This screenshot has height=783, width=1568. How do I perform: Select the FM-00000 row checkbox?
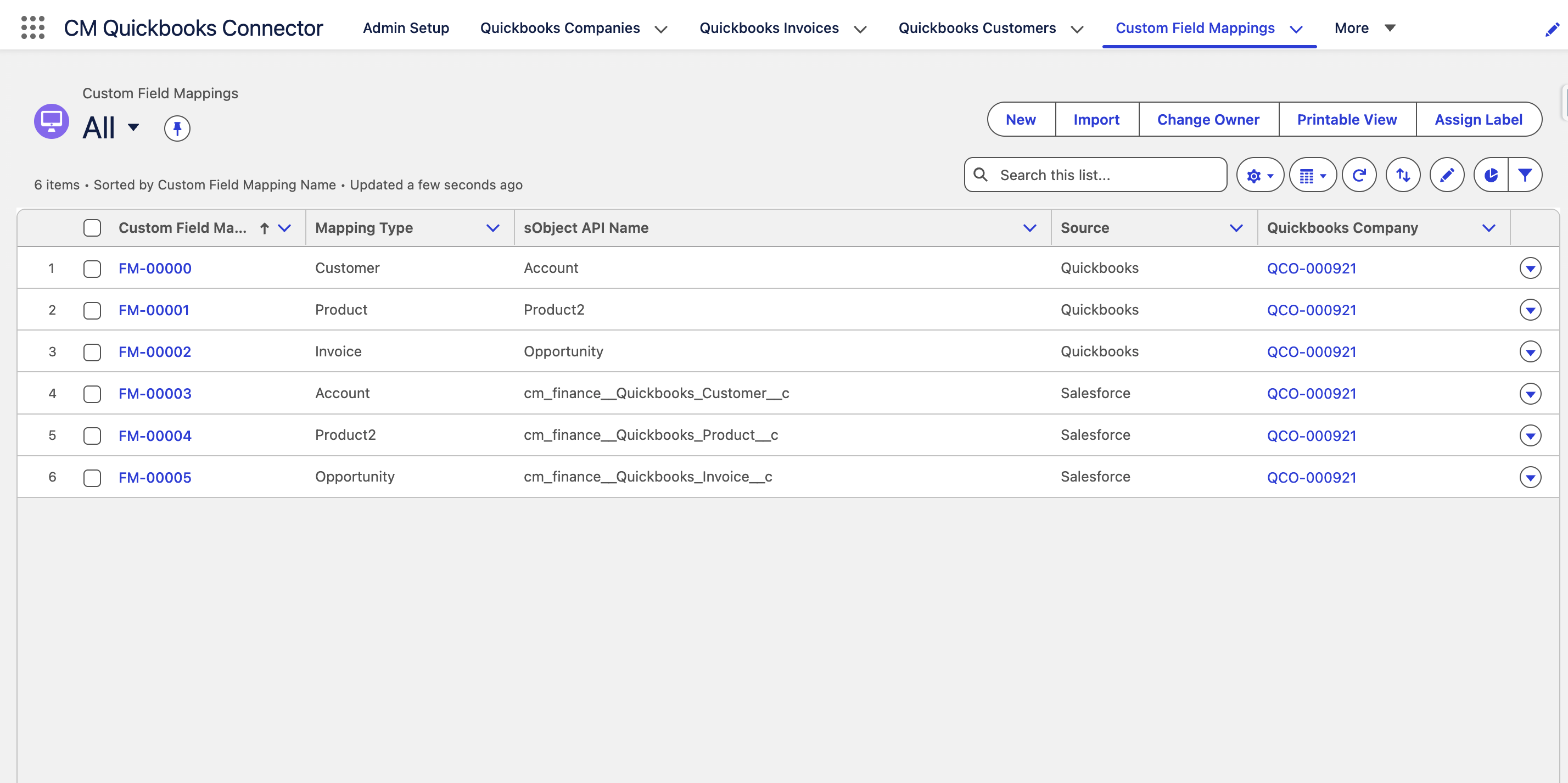click(92, 269)
